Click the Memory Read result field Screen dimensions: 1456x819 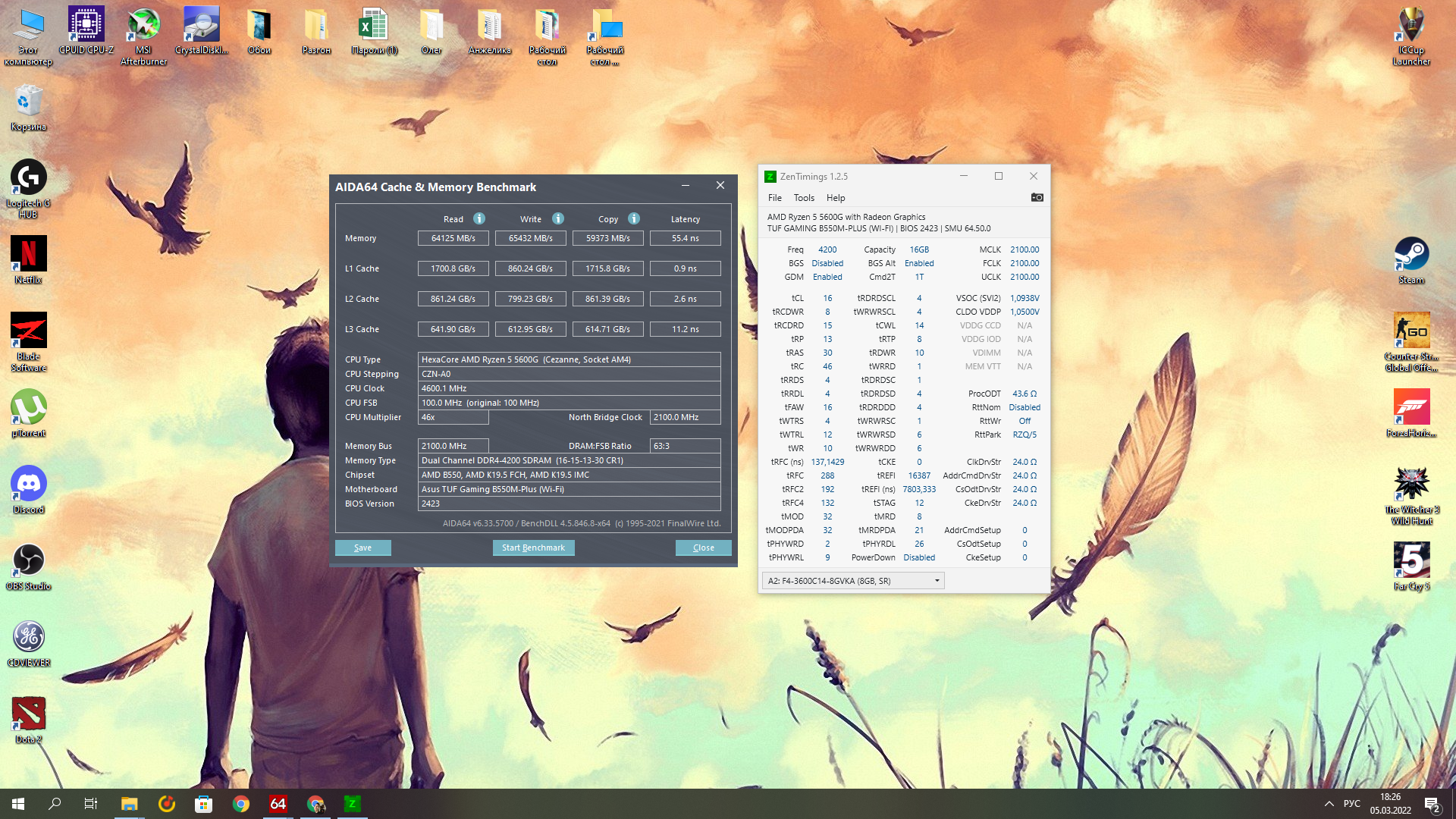pos(453,238)
